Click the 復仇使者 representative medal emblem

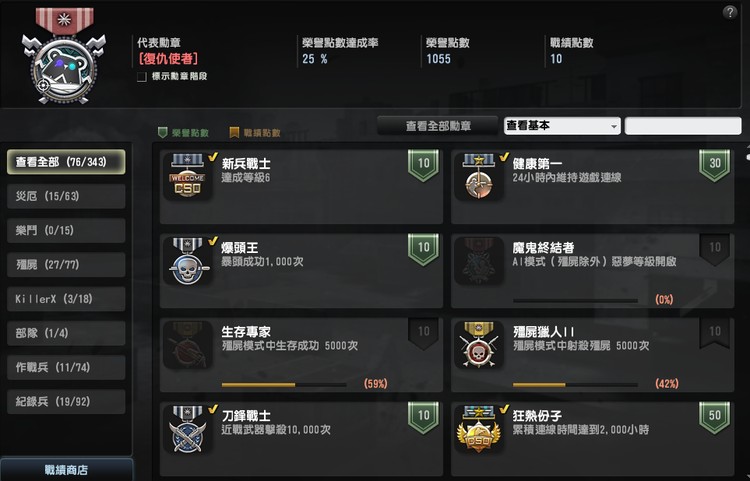(x=64, y=55)
